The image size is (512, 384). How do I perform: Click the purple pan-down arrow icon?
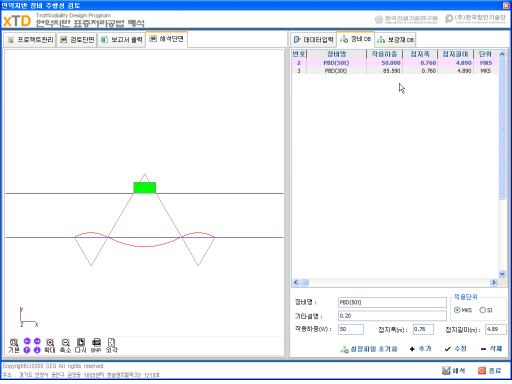point(37,350)
